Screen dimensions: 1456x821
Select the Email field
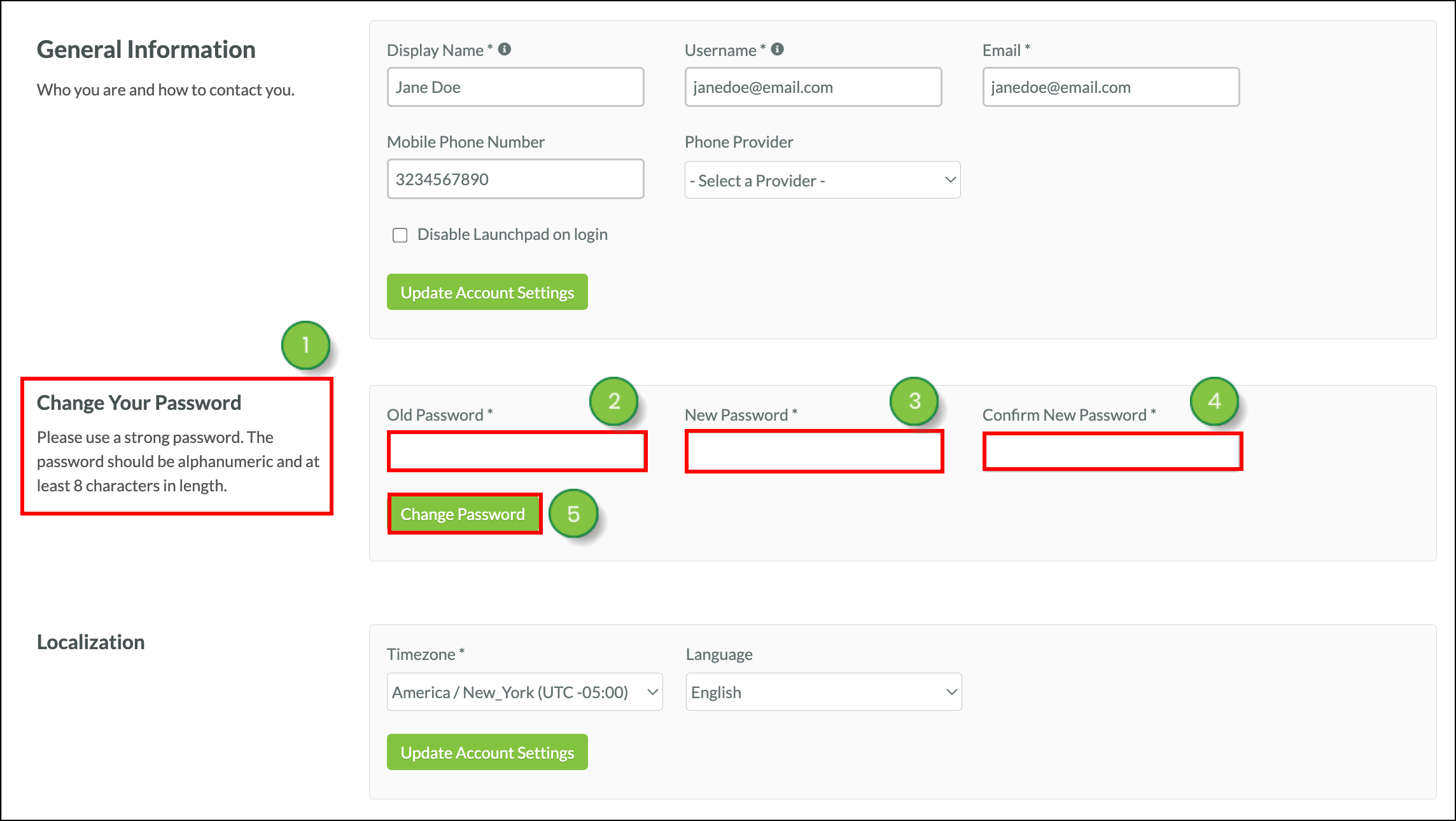point(1110,87)
